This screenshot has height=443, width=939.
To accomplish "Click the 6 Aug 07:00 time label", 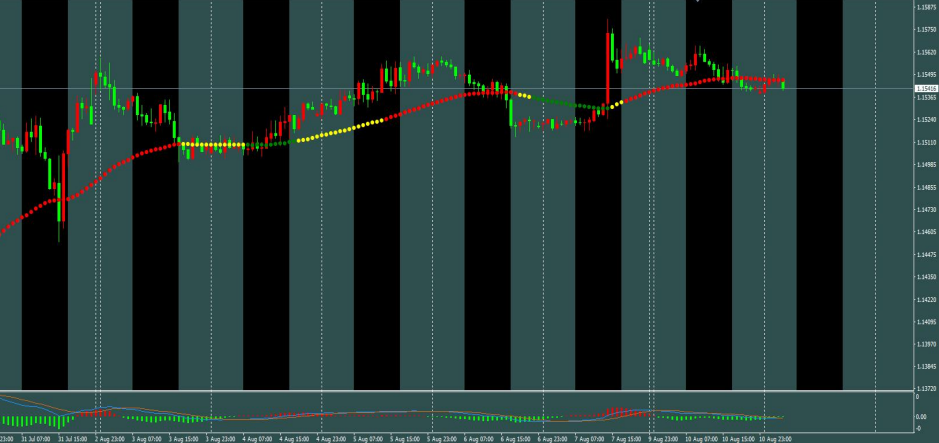I will tap(478, 439).
